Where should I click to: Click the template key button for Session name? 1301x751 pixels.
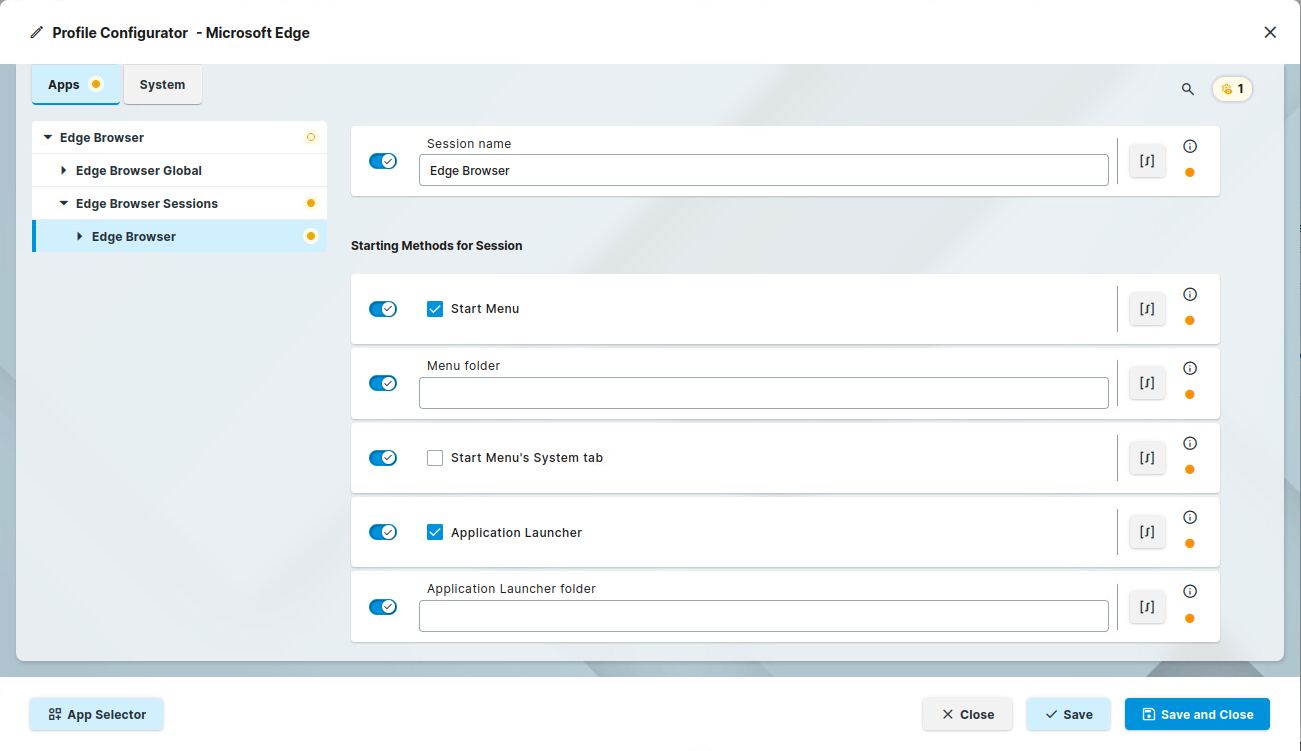click(1147, 161)
